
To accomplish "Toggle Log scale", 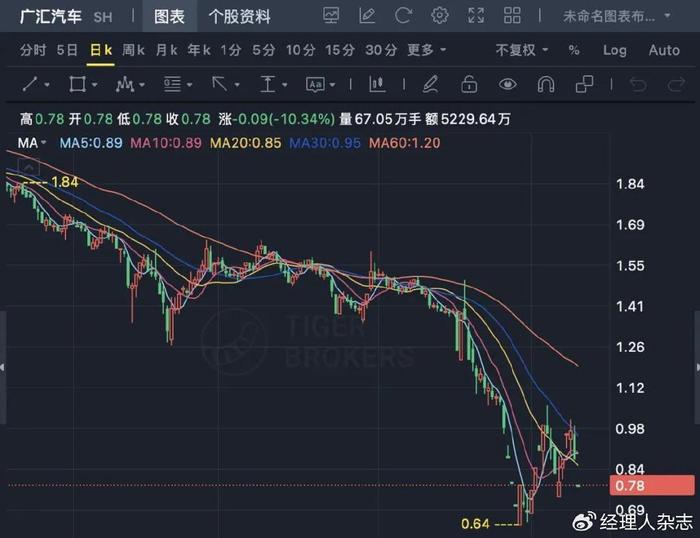I will 615,50.
